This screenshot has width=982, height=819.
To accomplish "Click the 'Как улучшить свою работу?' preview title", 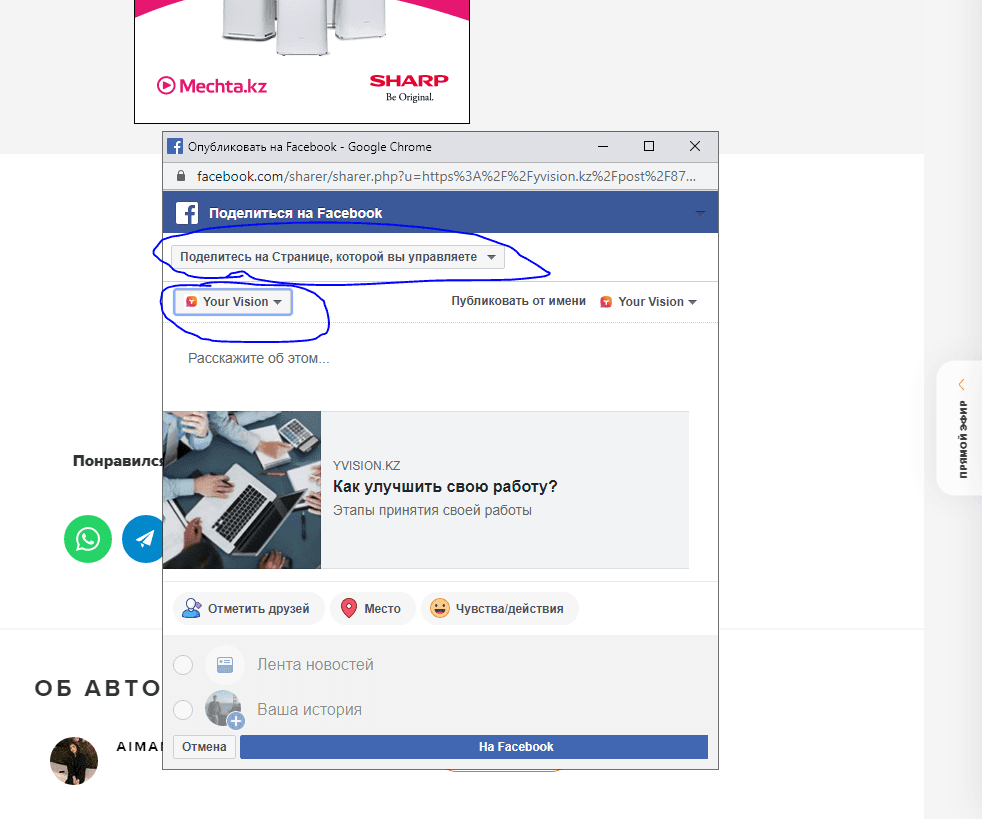I will click(445, 487).
